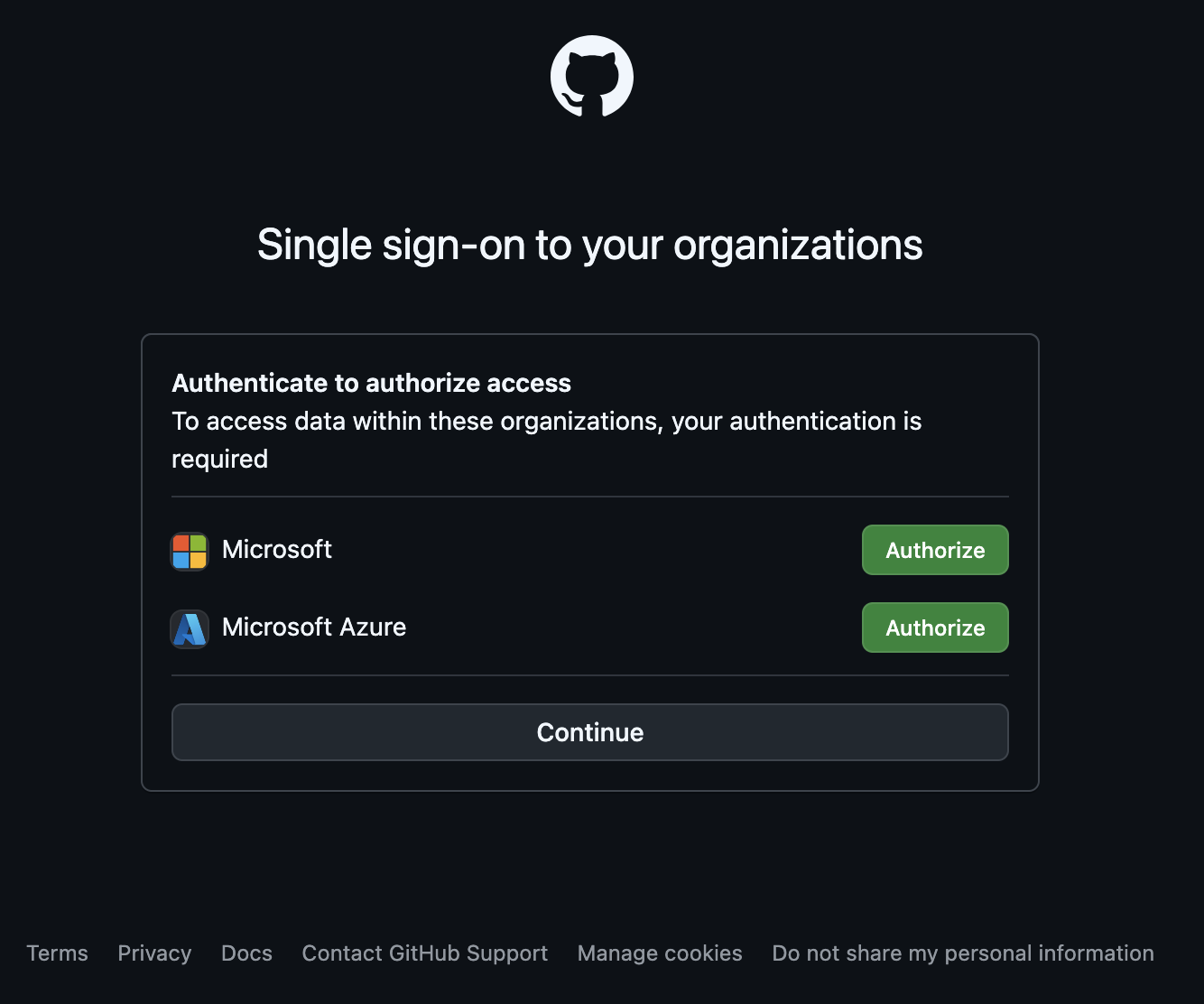Click the 'To access data within these organizations' text
The width and height of the screenshot is (1204, 1004).
(x=547, y=440)
